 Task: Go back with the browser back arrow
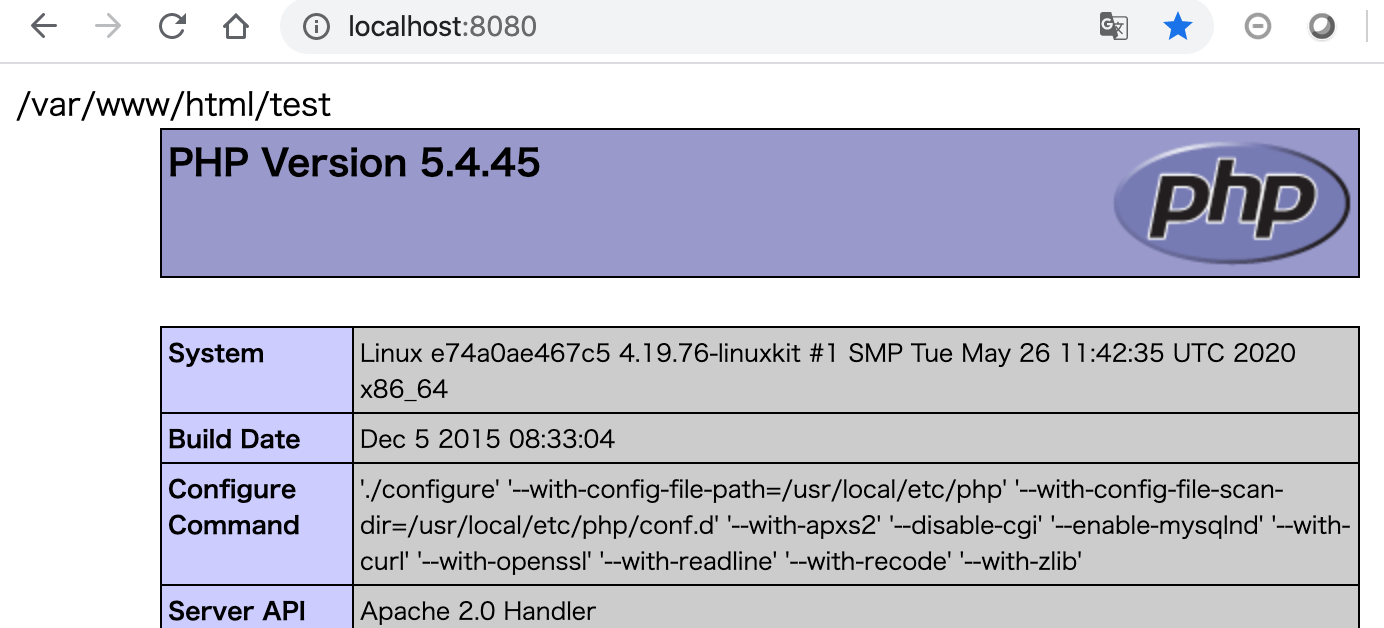click(44, 26)
